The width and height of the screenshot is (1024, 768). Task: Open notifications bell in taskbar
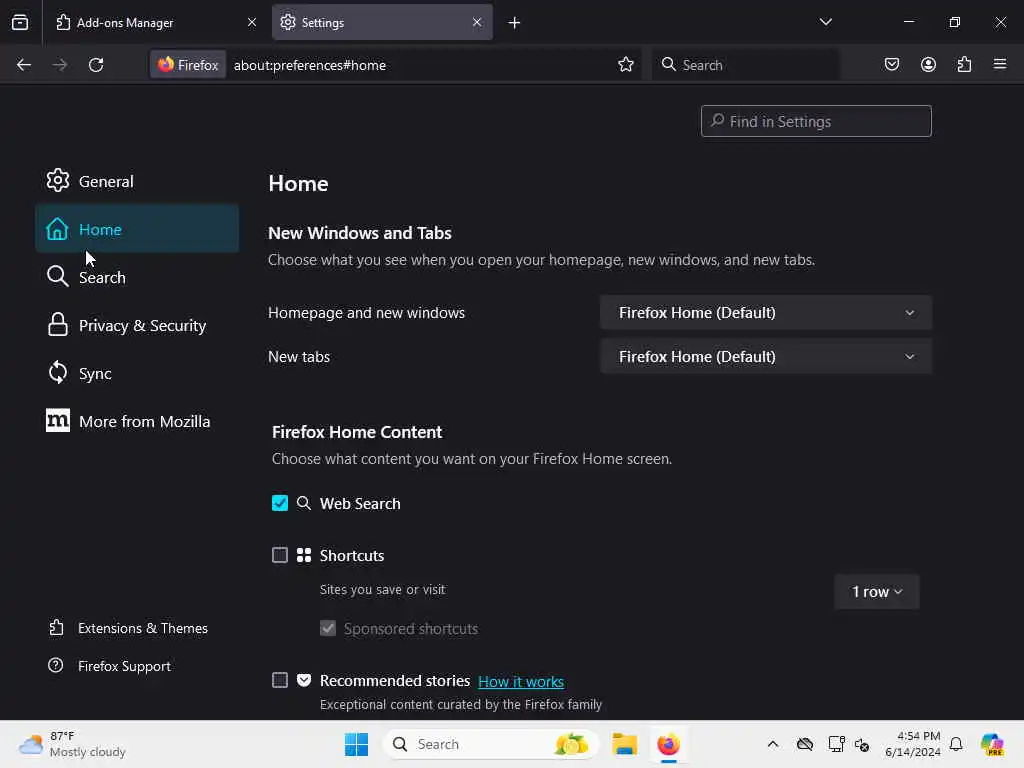coord(956,744)
